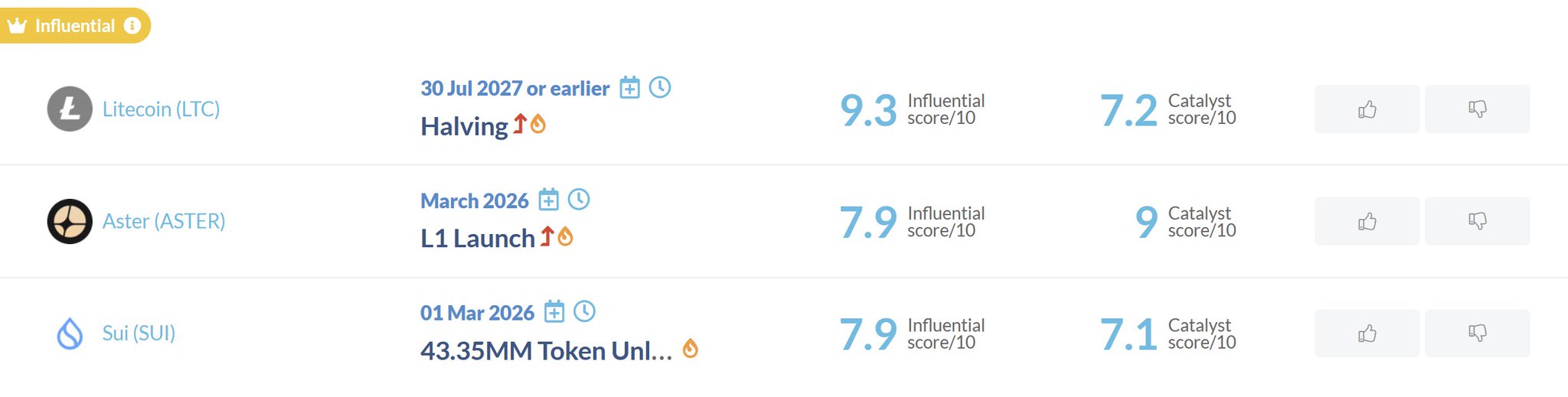Click the clock icon beside March 2026
Image resolution: width=1568 pixels, height=397 pixels.
(x=579, y=200)
